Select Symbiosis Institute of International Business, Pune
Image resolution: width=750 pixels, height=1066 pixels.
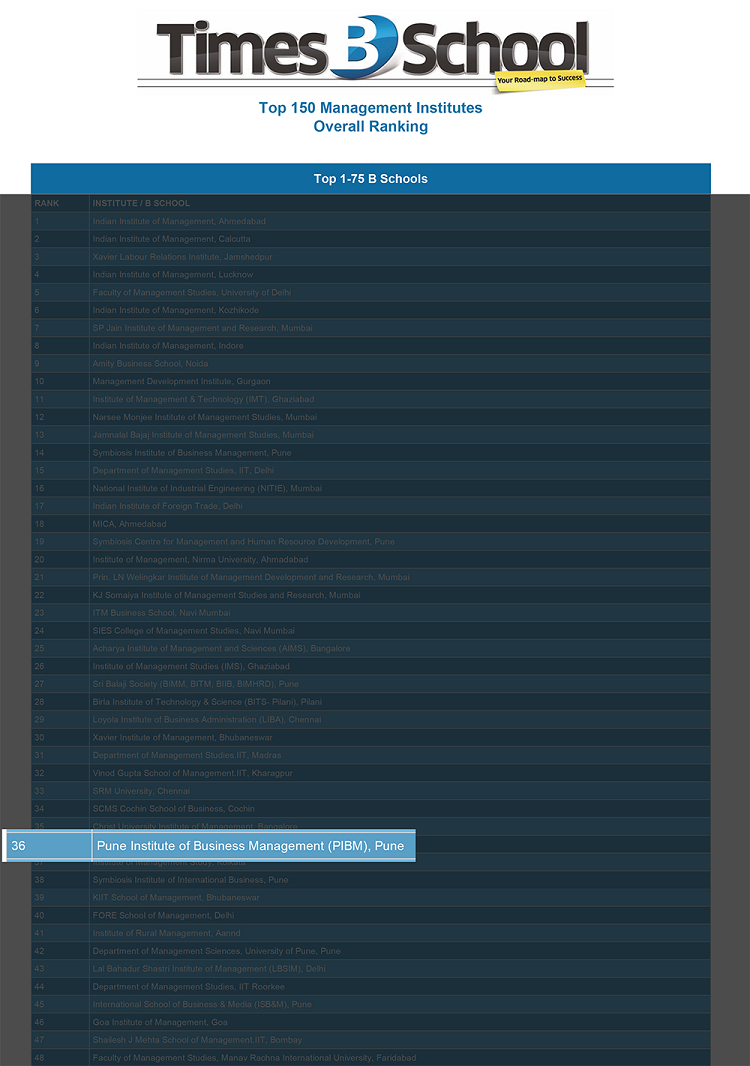click(190, 880)
